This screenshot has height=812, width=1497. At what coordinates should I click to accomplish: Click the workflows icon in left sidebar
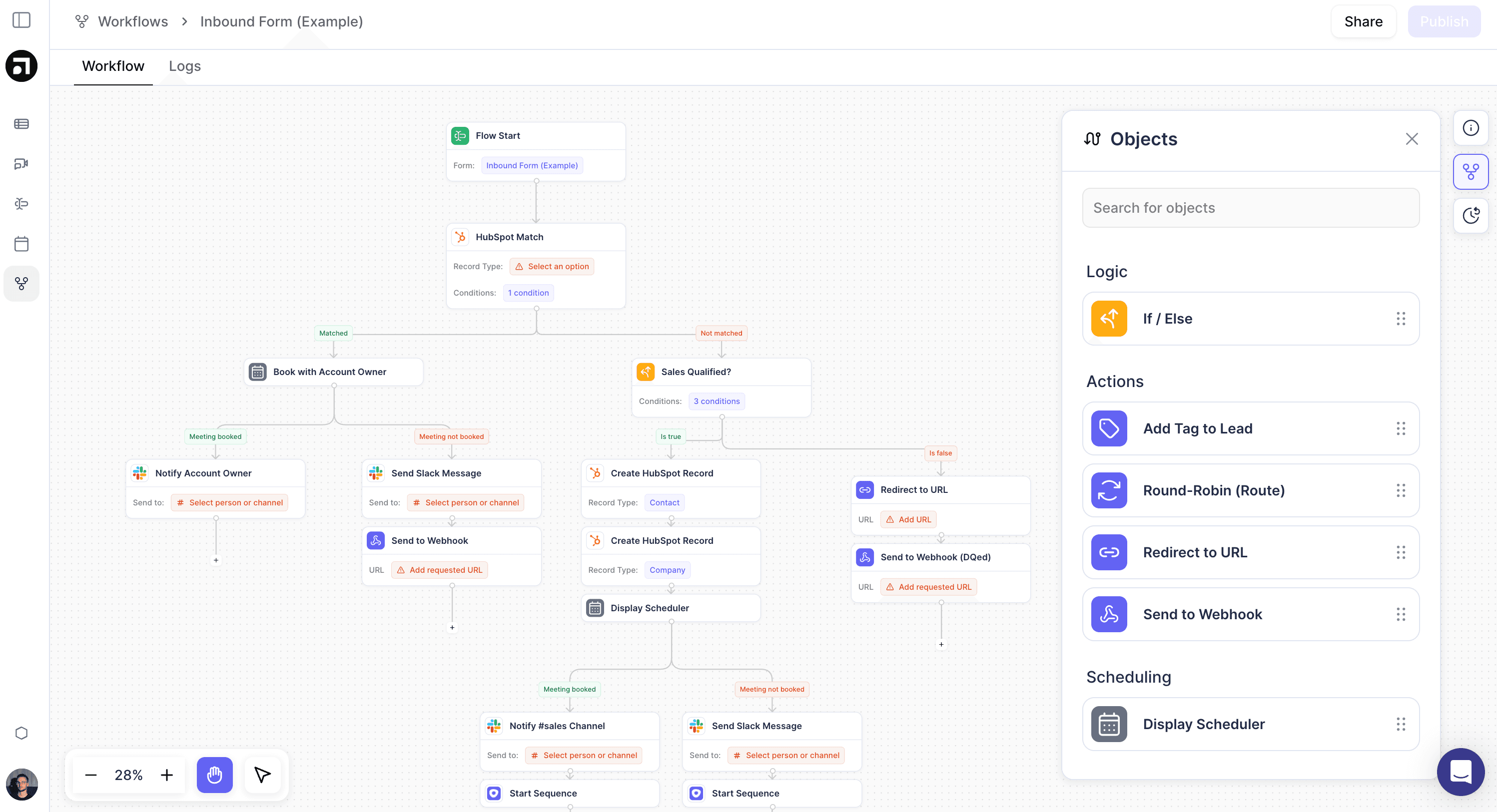21,284
